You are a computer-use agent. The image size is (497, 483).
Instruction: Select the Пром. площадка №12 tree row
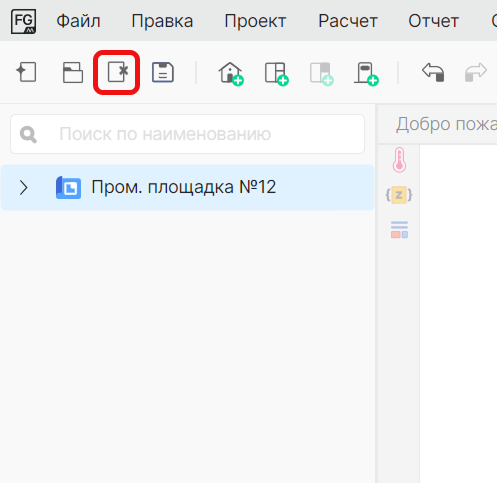pos(187,187)
